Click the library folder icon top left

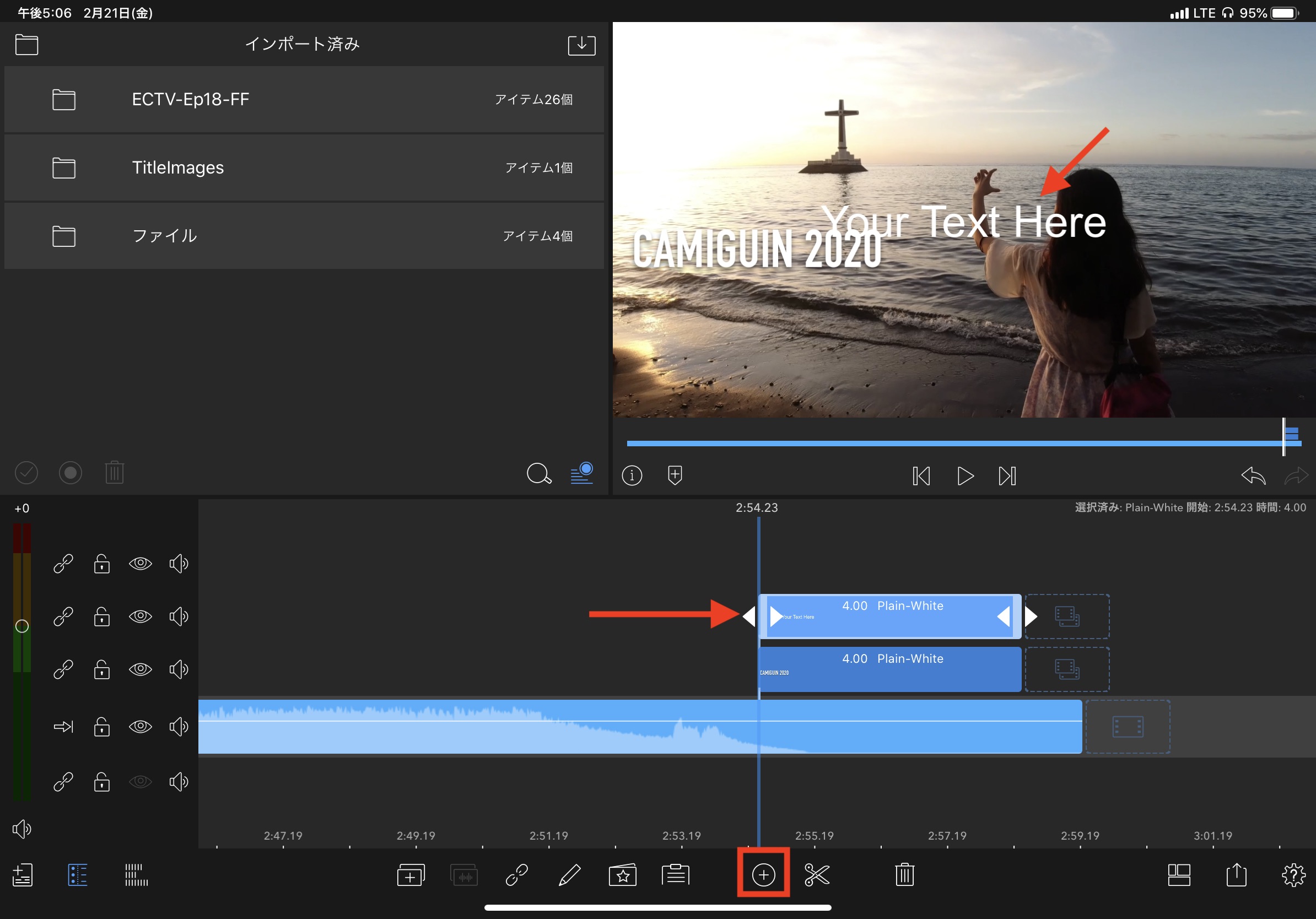point(26,45)
